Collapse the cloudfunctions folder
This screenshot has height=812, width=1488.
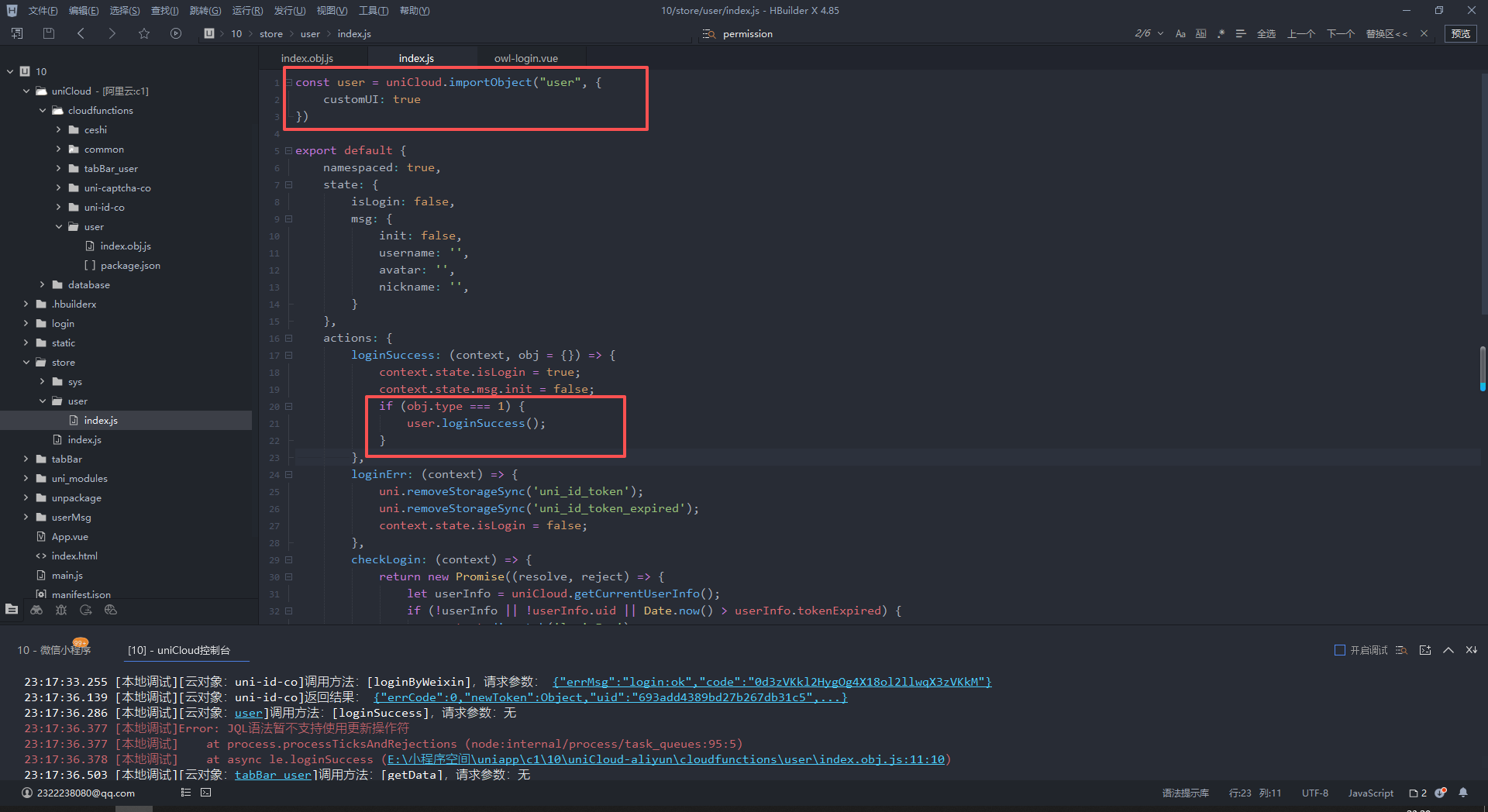pyautogui.click(x=43, y=111)
